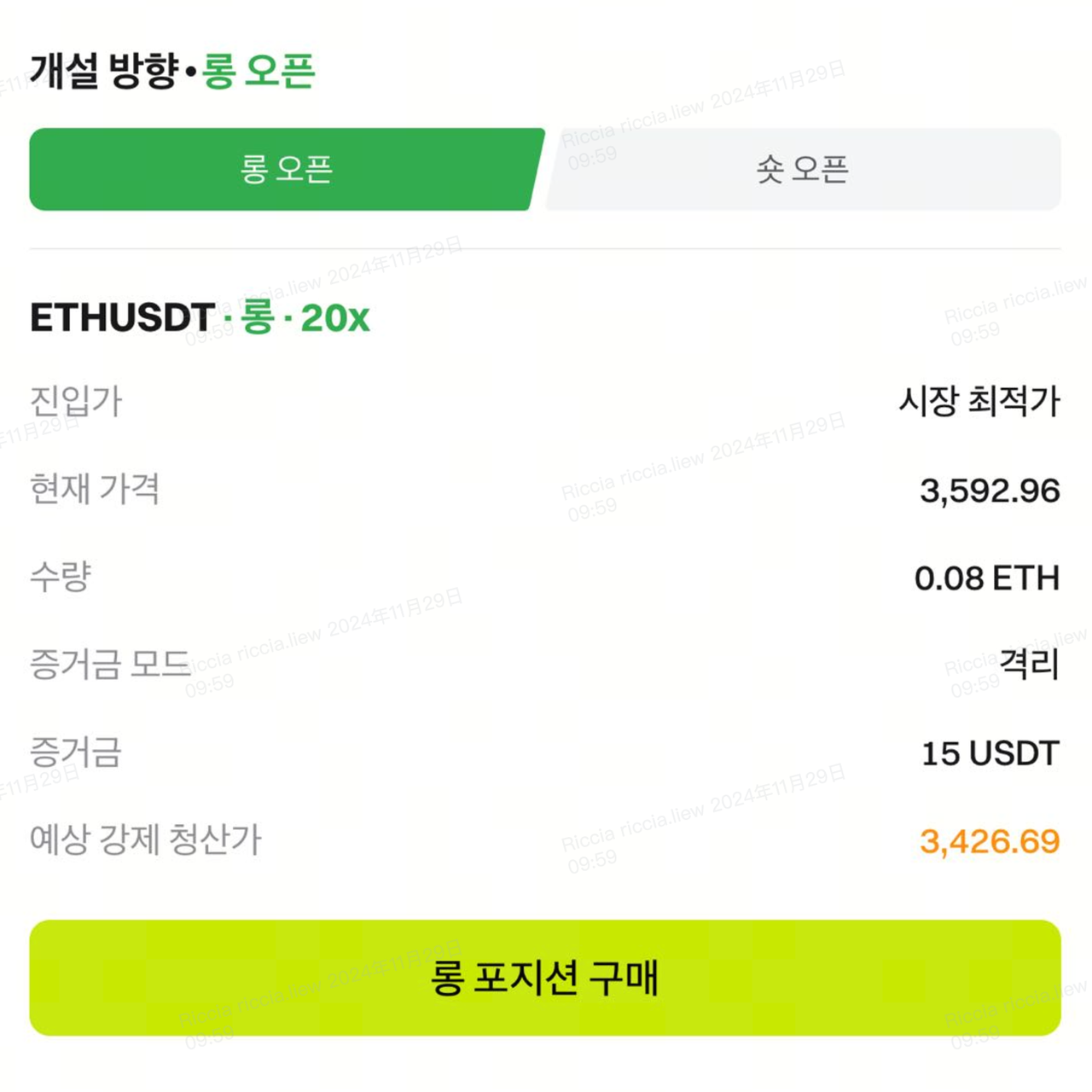Select the green 롱 오픈 tab
The height and width of the screenshot is (1092, 1092).
coord(286,169)
